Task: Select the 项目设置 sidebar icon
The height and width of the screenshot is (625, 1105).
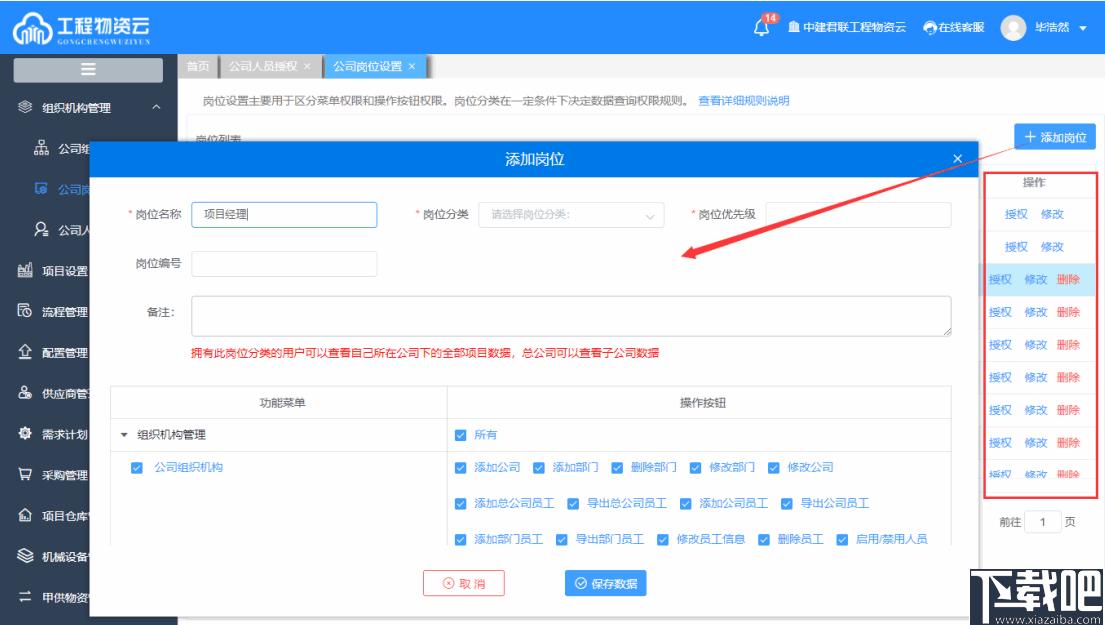Action: pos(25,271)
